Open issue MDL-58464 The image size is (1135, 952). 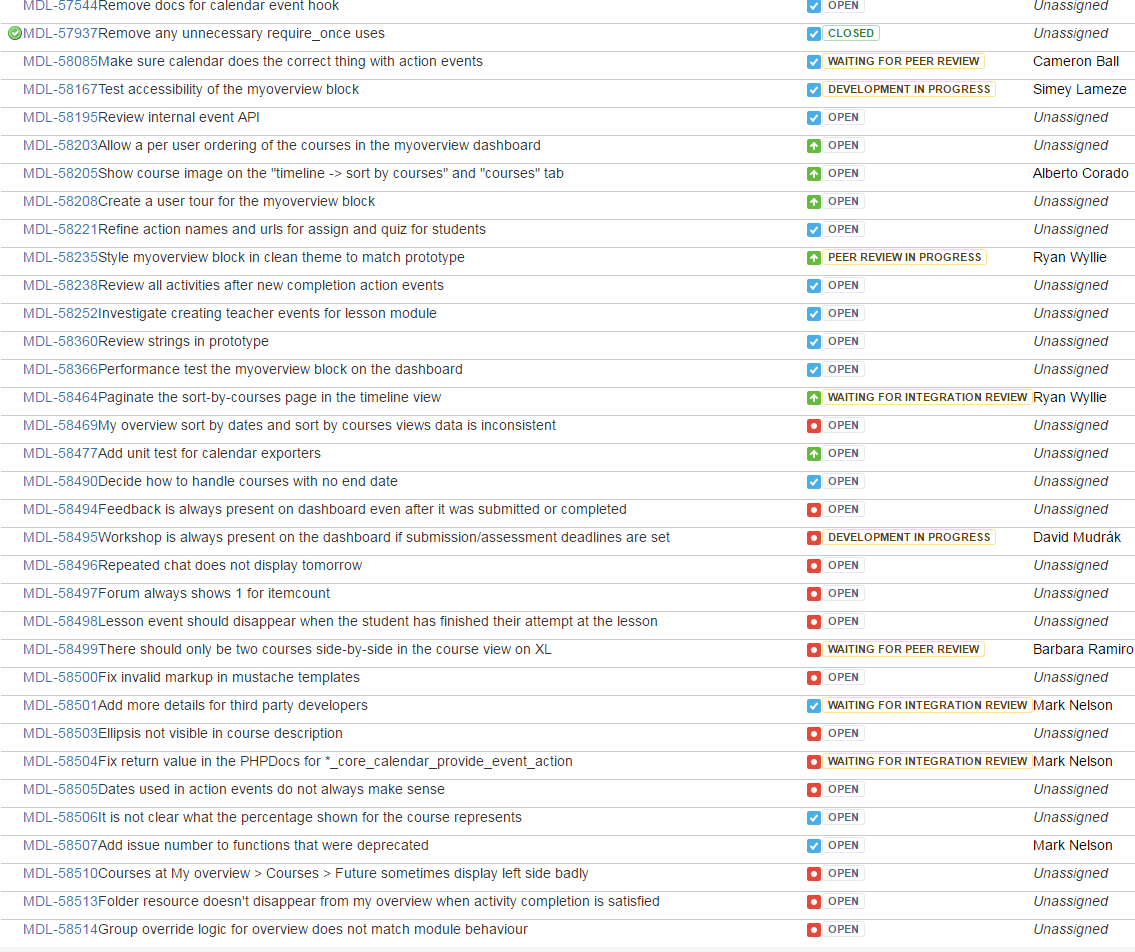(60, 397)
